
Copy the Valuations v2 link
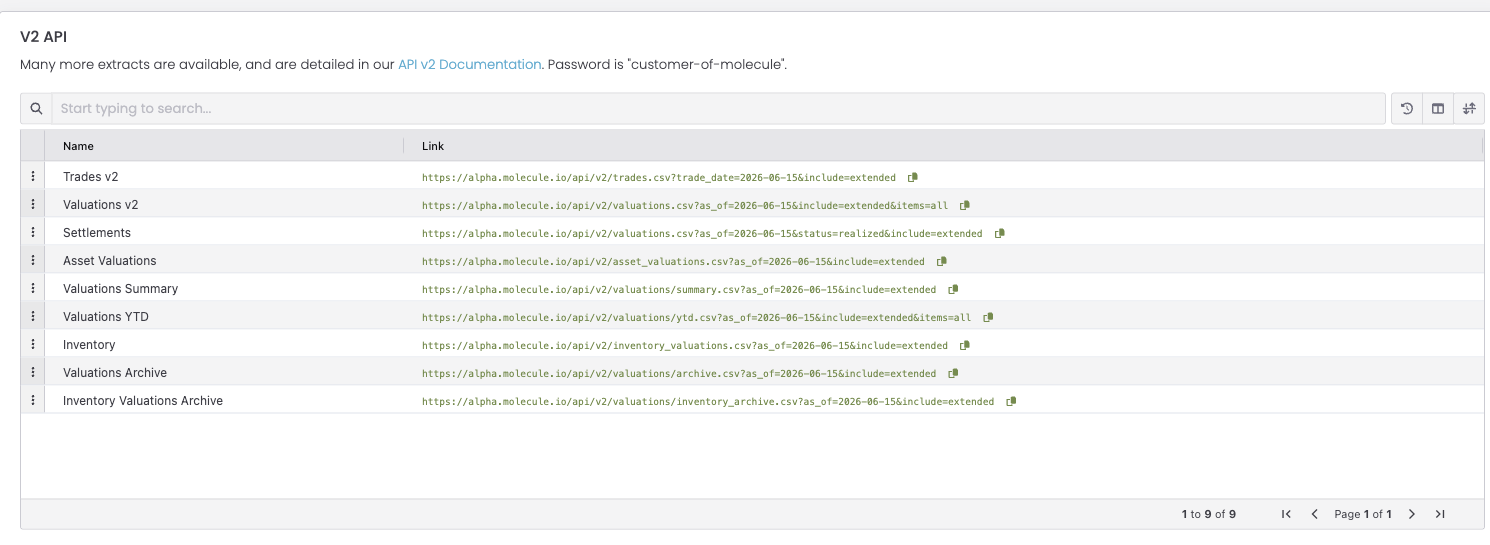pos(964,205)
